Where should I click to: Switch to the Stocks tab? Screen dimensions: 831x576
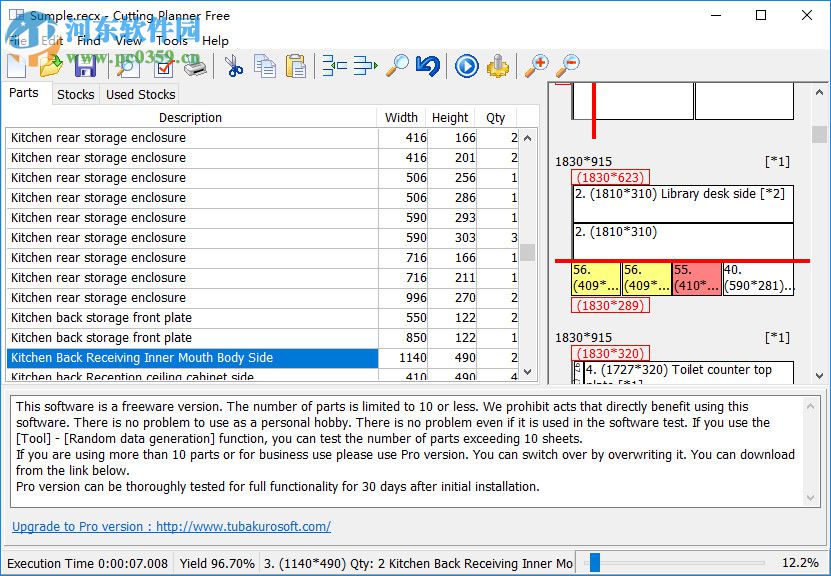(75, 94)
